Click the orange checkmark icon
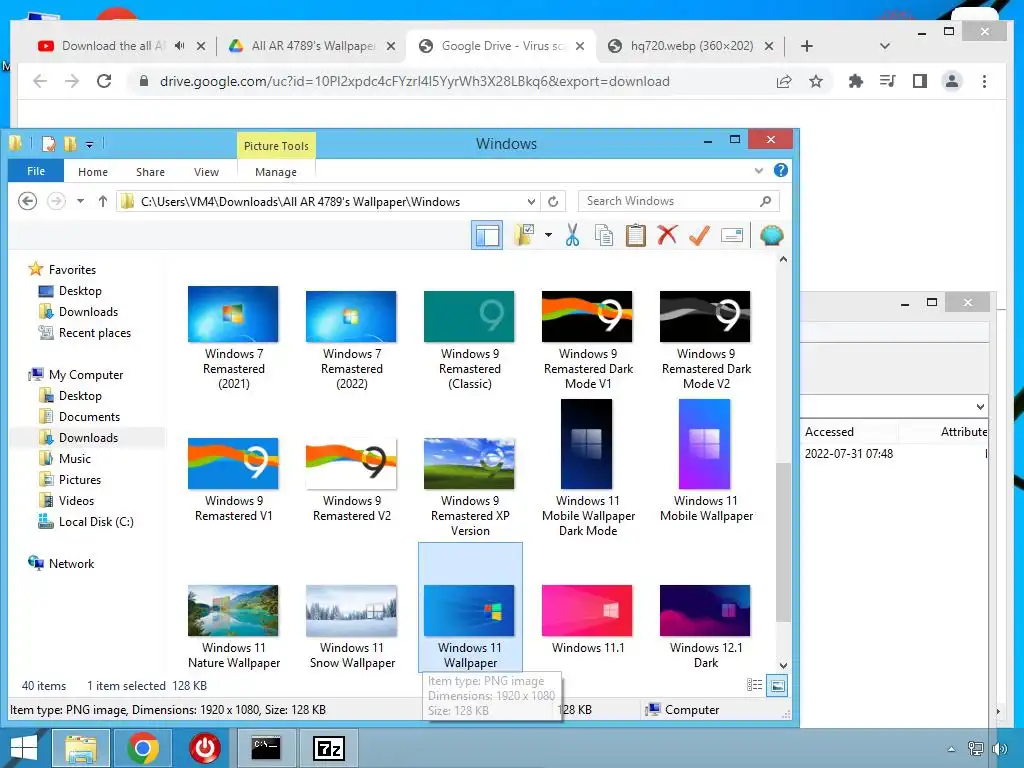The width and height of the screenshot is (1024, 768). tap(699, 235)
